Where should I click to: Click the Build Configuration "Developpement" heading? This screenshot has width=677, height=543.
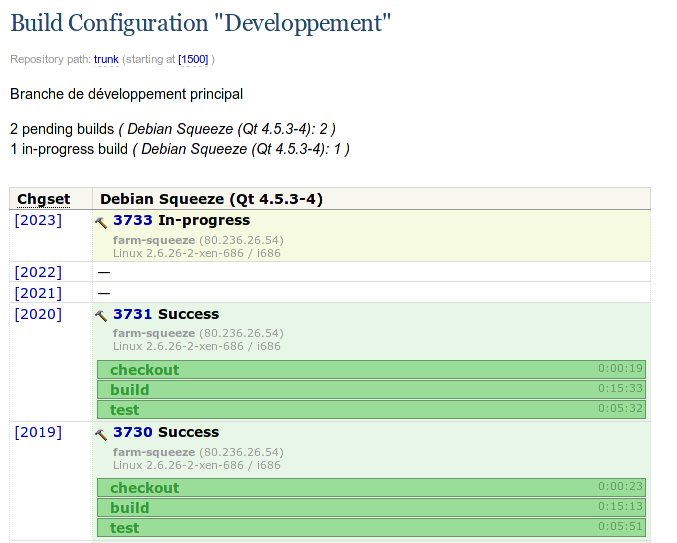click(x=201, y=24)
